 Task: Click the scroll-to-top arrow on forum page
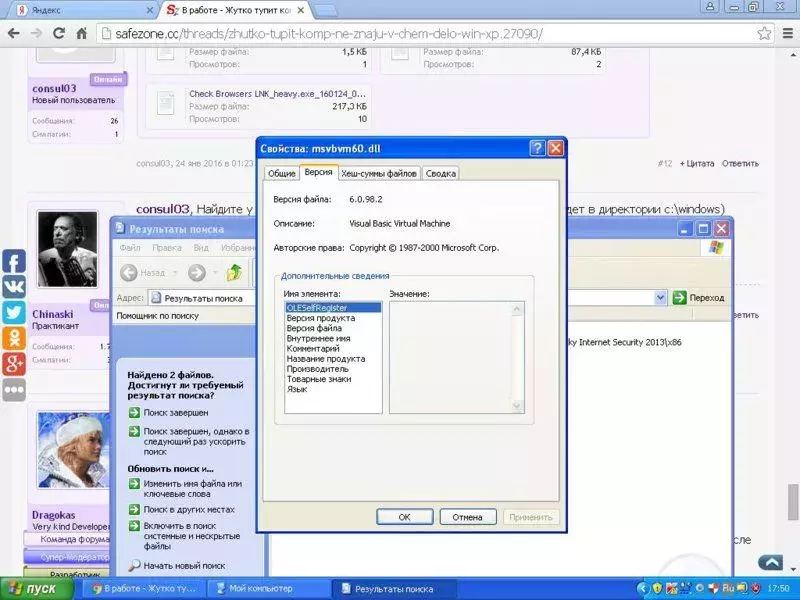[770, 562]
